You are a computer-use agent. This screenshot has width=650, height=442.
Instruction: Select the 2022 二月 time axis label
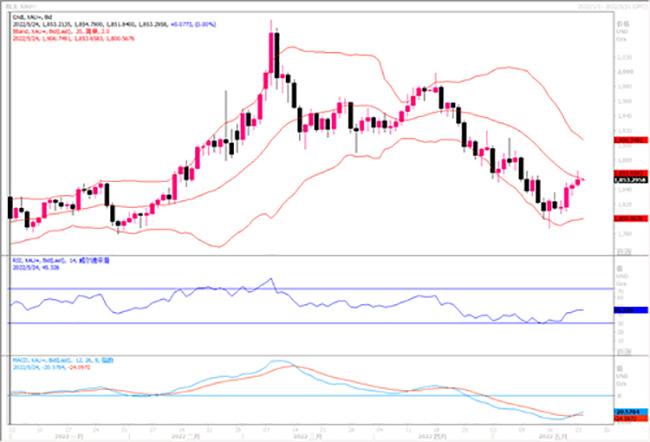(x=190, y=437)
